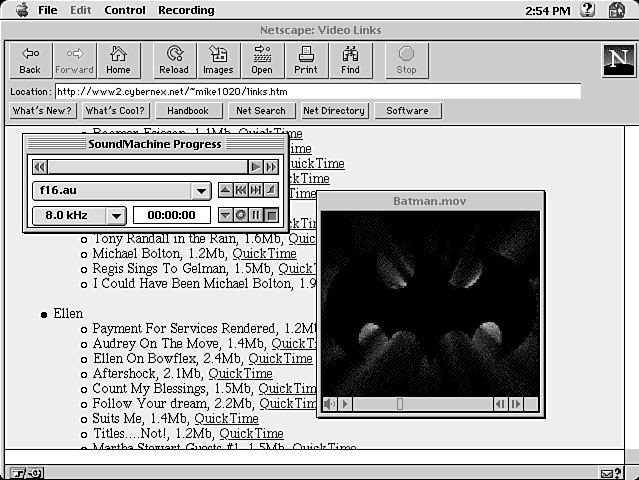This screenshot has height=480, width=639.
Task: Click the Location URL field
Action: click(x=317, y=91)
